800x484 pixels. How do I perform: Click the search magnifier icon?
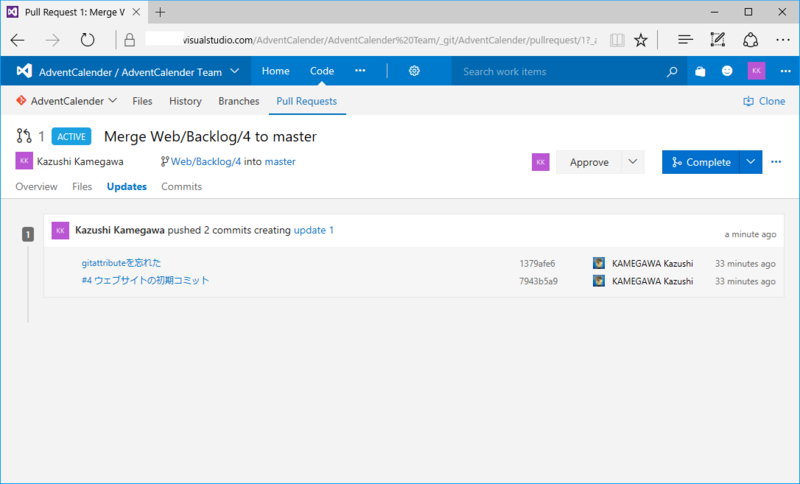pos(672,71)
